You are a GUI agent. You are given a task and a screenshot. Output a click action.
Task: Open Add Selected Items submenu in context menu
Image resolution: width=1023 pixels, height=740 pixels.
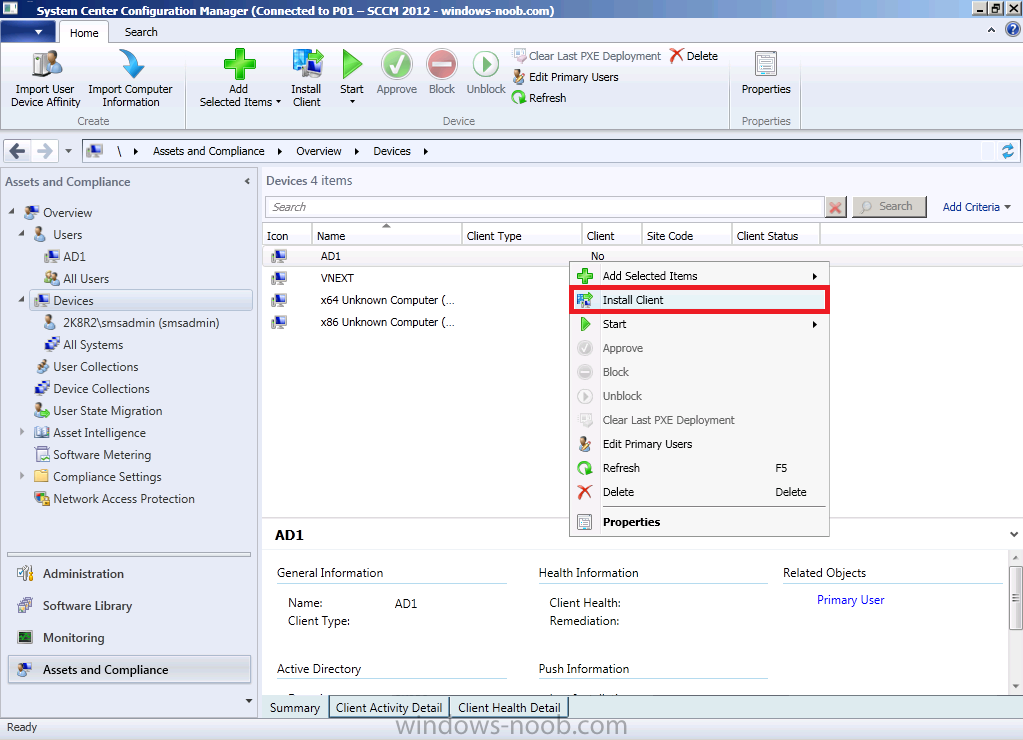click(699, 276)
